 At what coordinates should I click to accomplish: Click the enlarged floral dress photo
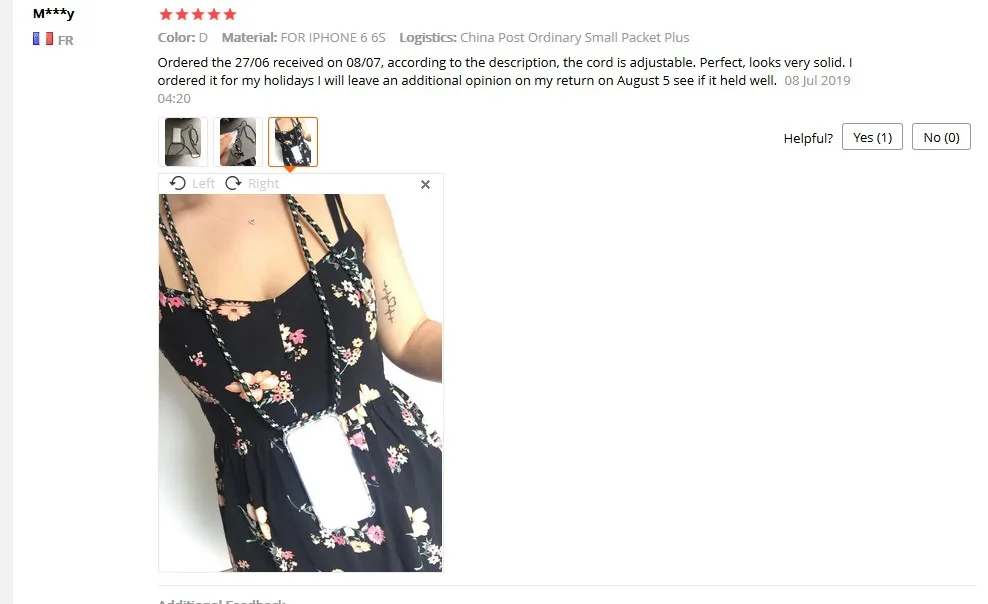pyautogui.click(x=301, y=383)
